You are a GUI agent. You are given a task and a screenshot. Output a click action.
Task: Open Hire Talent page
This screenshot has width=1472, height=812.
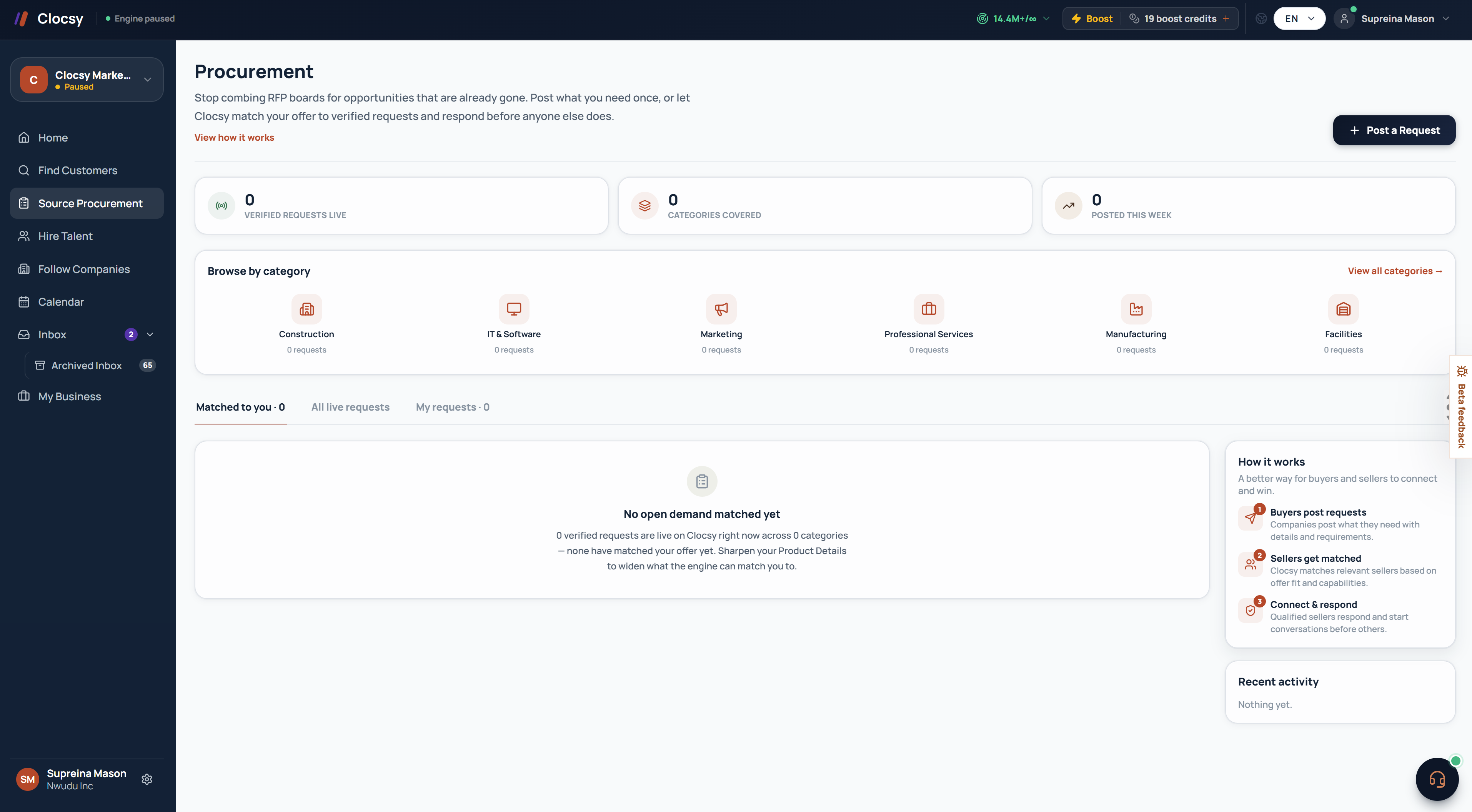click(87, 236)
